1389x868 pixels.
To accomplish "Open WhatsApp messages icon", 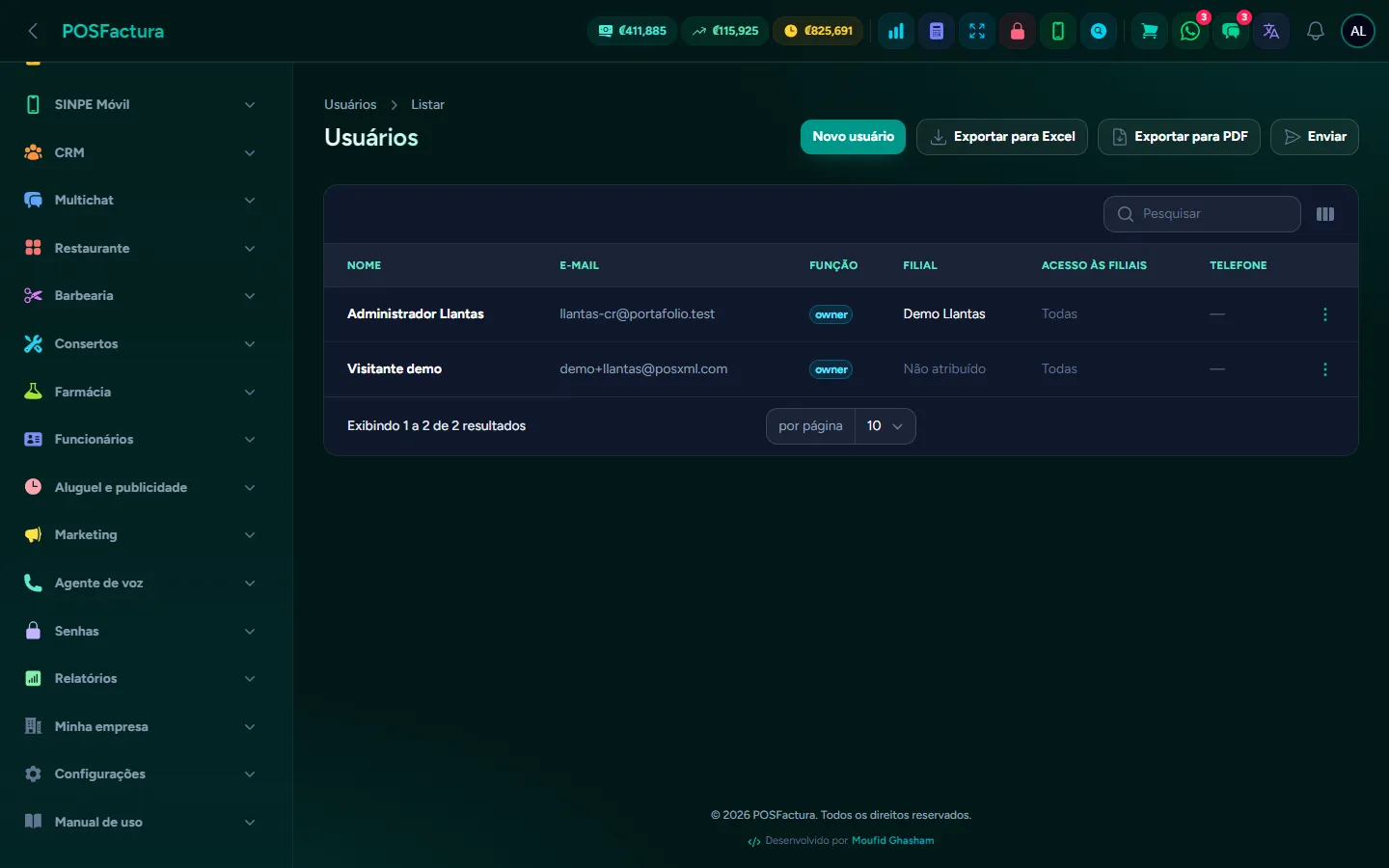I will click(x=1190, y=31).
